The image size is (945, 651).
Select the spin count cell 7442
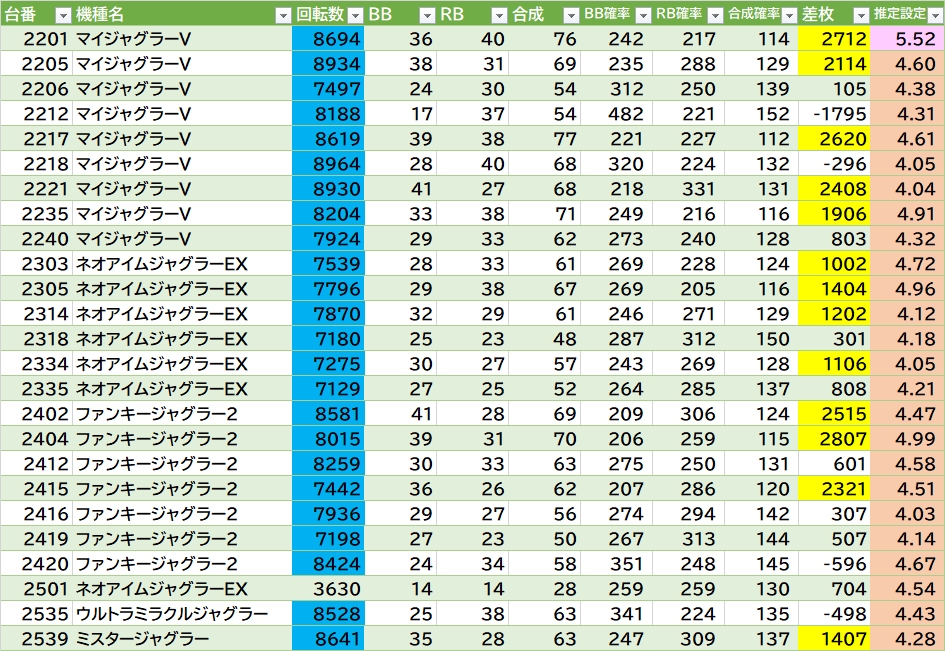click(x=328, y=489)
